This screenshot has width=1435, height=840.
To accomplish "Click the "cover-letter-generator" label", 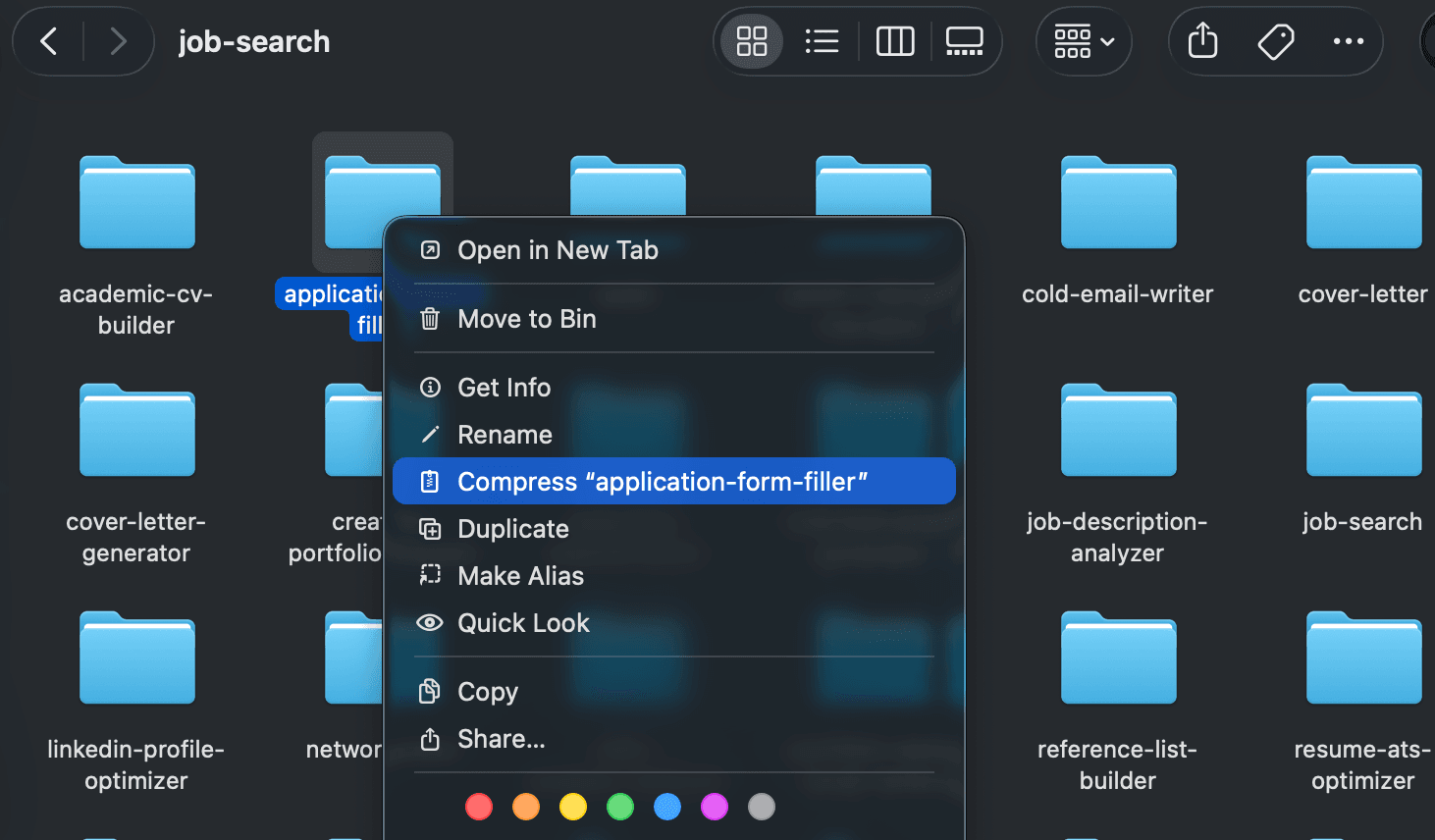I will pos(136,537).
